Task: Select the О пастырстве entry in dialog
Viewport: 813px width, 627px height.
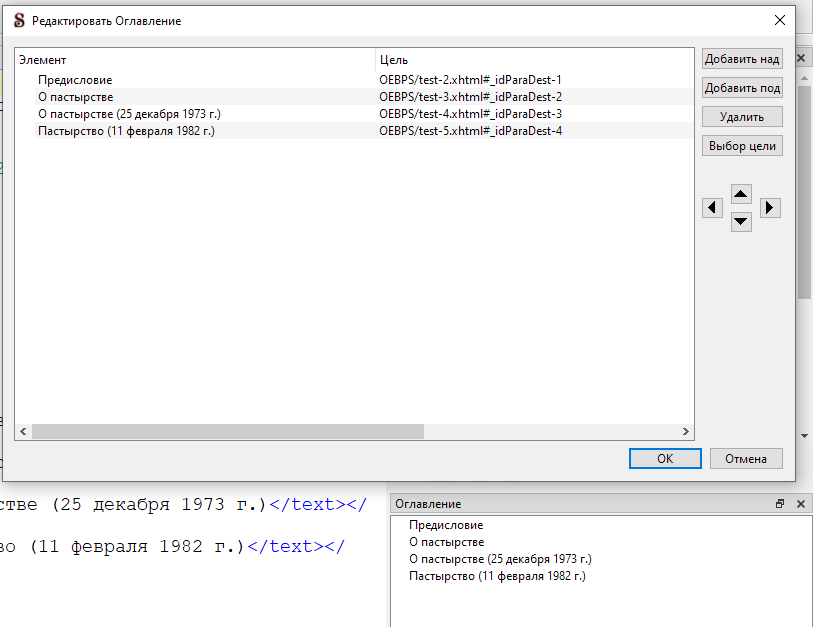Action: tap(76, 97)
